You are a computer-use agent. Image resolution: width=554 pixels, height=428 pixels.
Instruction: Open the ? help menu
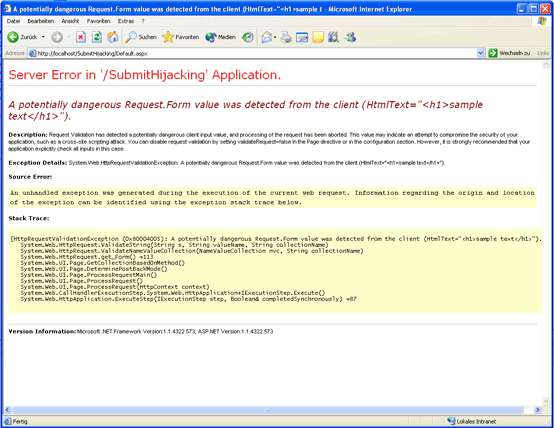pos(143,21)
